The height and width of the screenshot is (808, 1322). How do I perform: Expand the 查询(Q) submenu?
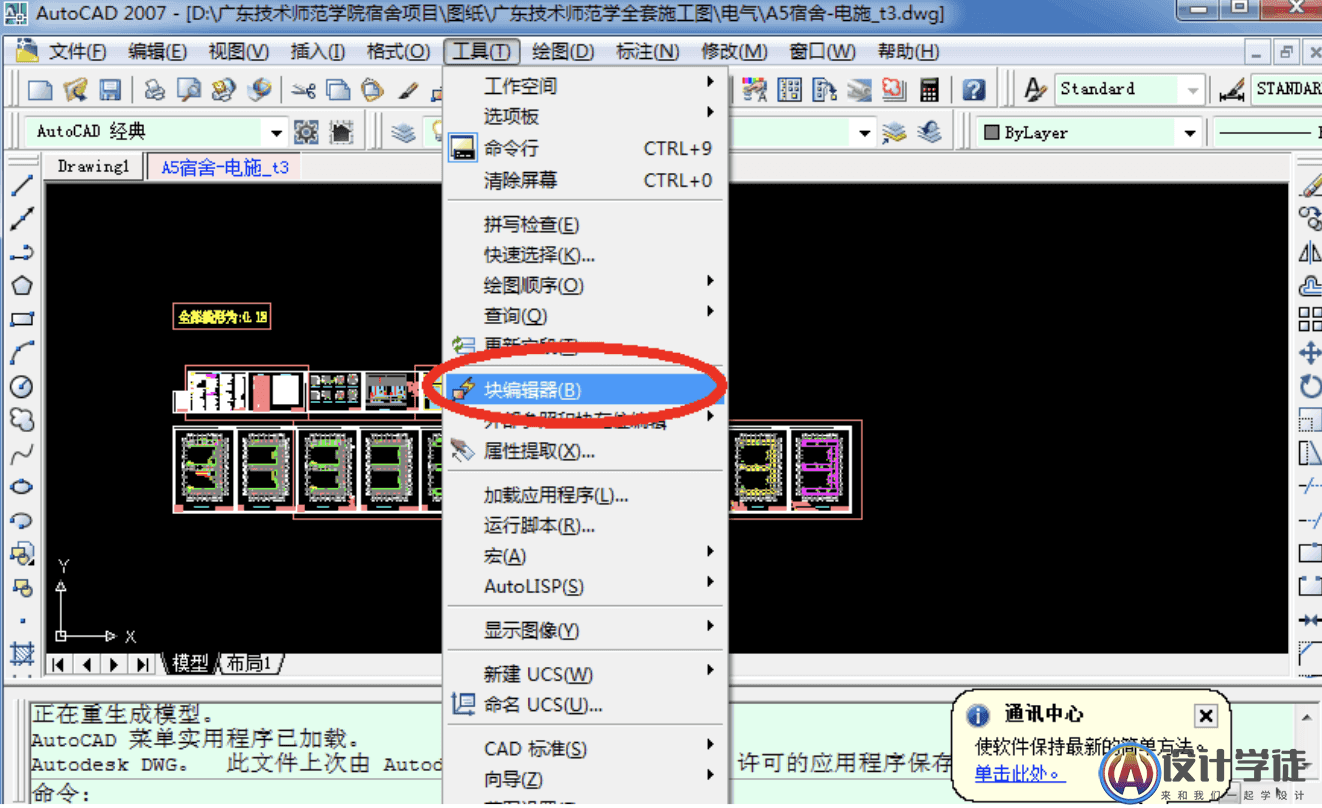pyautogui.click(x=585, y=316)
